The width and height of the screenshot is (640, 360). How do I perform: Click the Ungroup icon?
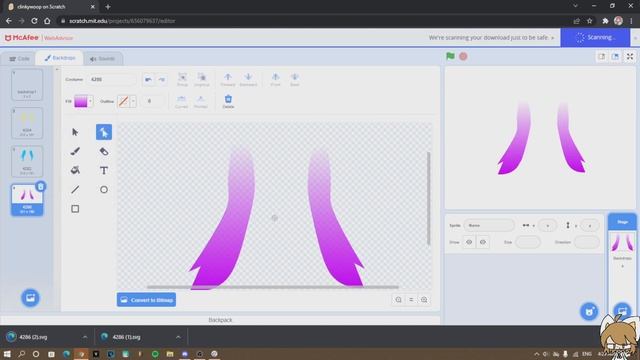pyautogui.click(x=202, y=79)
